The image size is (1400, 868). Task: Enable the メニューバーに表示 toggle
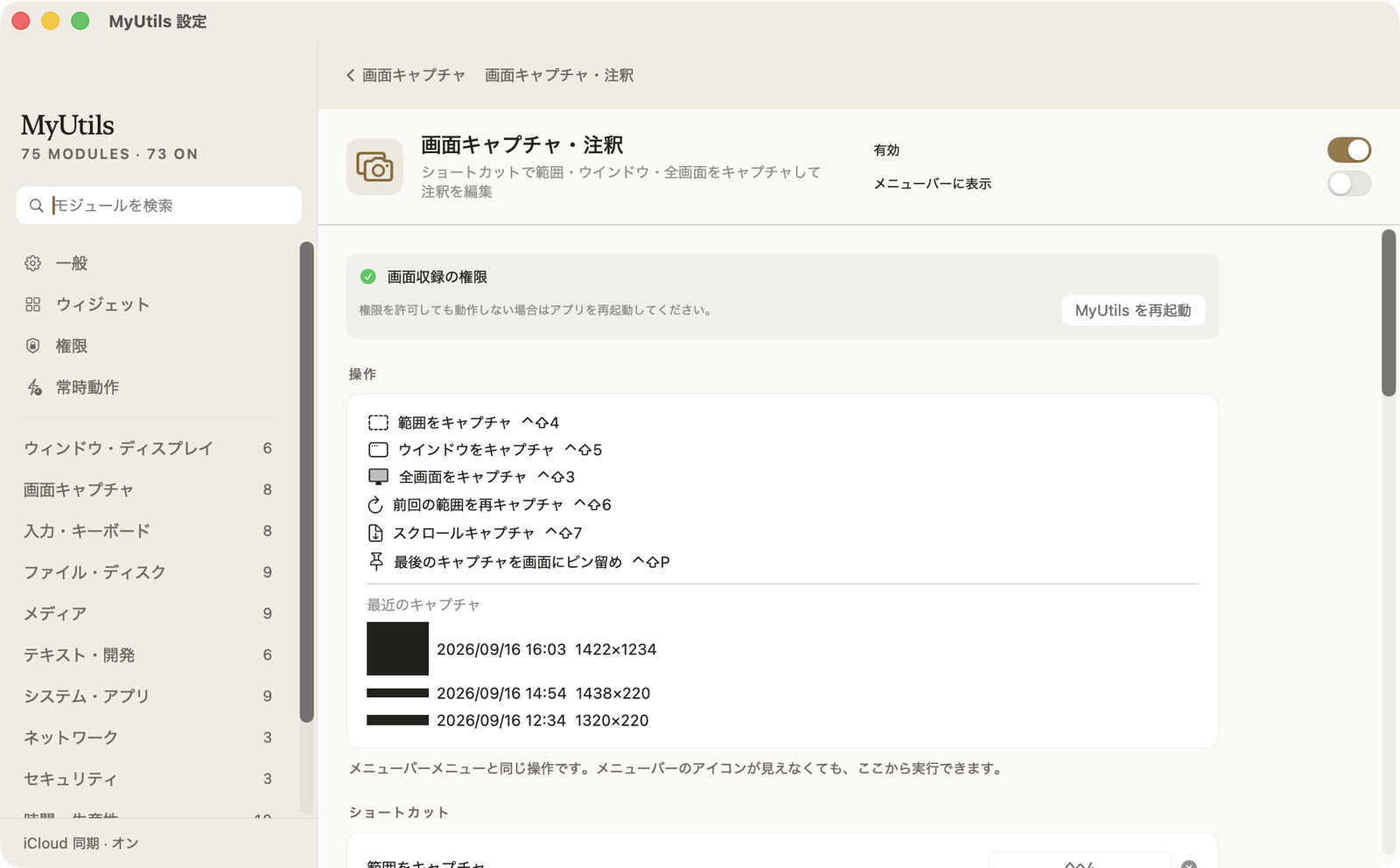click(1348, 184)
